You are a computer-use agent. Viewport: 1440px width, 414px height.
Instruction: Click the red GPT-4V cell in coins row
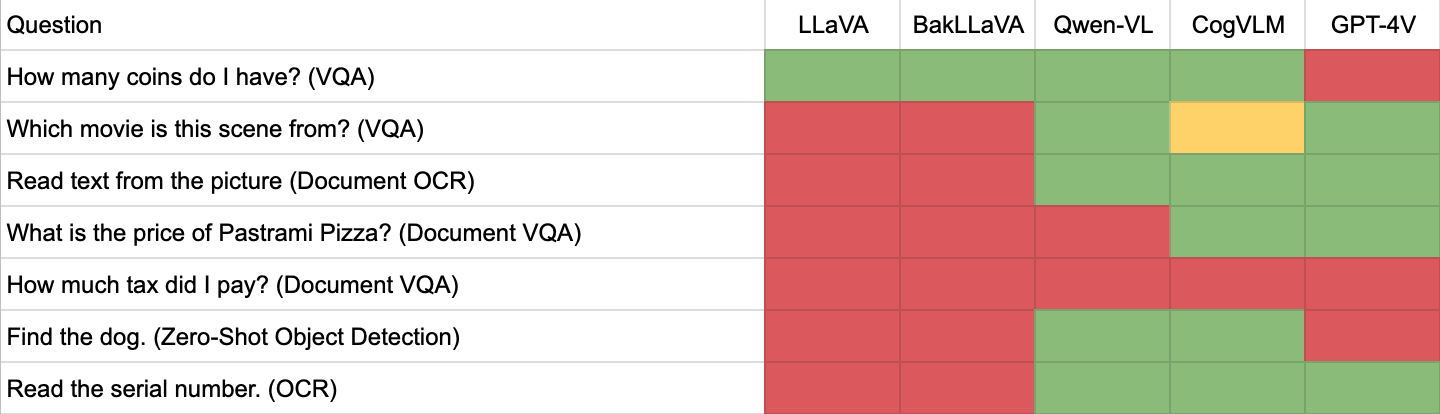pyautogui.click(x=1373, y=76)
